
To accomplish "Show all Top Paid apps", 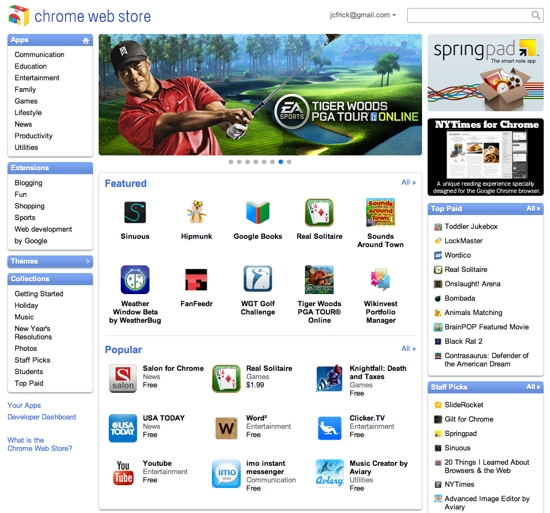I will [x=533, y=209].
